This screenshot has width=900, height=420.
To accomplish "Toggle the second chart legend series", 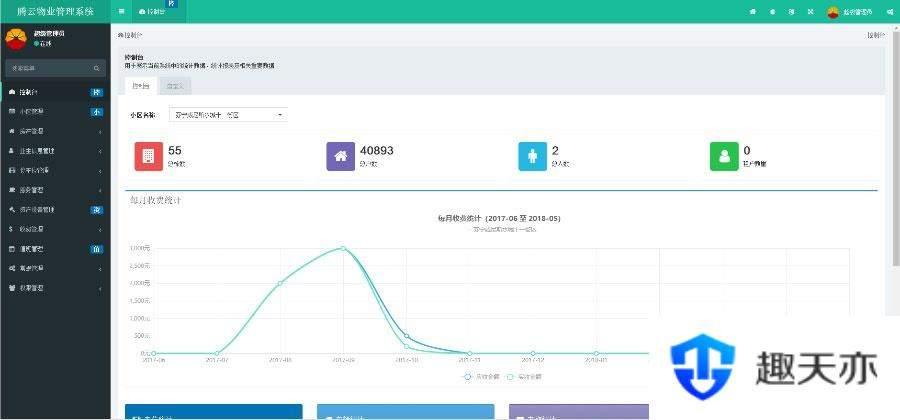I will pos(523,377).
